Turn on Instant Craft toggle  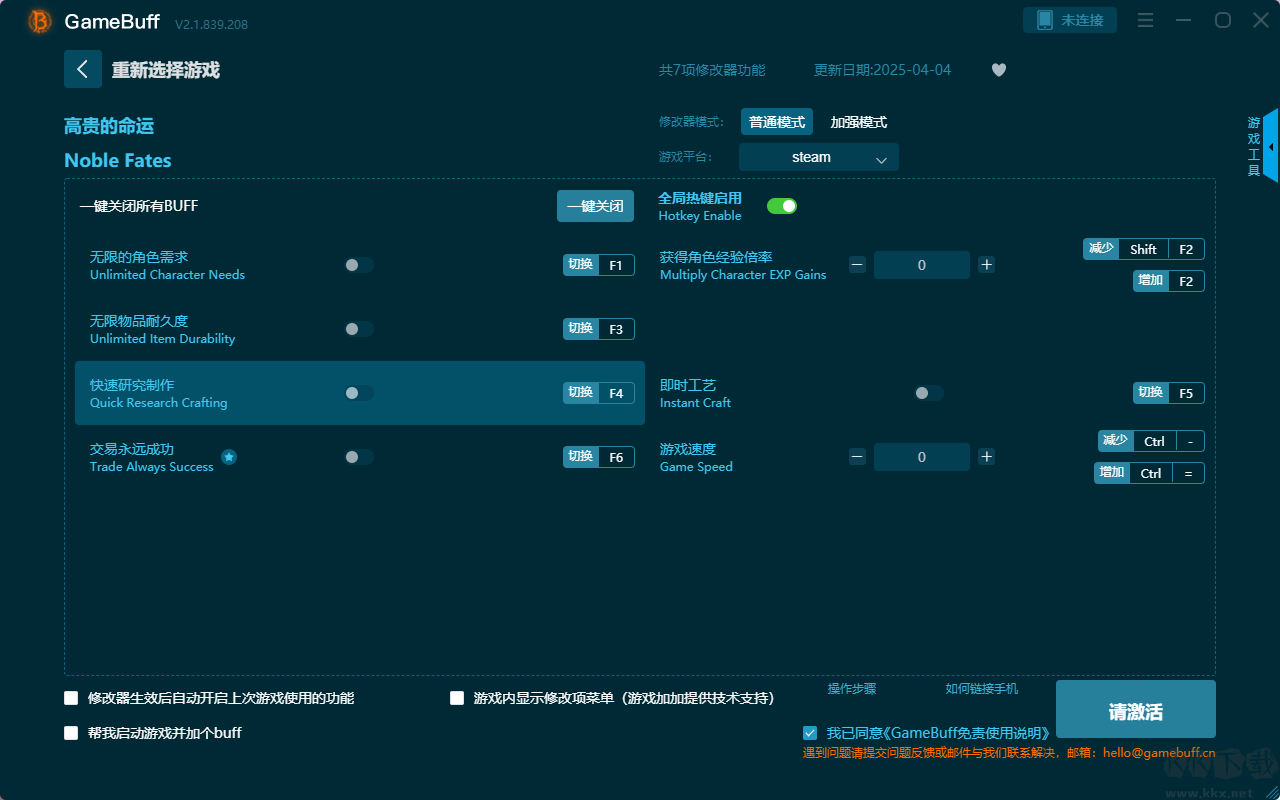[x=929, y=393]
